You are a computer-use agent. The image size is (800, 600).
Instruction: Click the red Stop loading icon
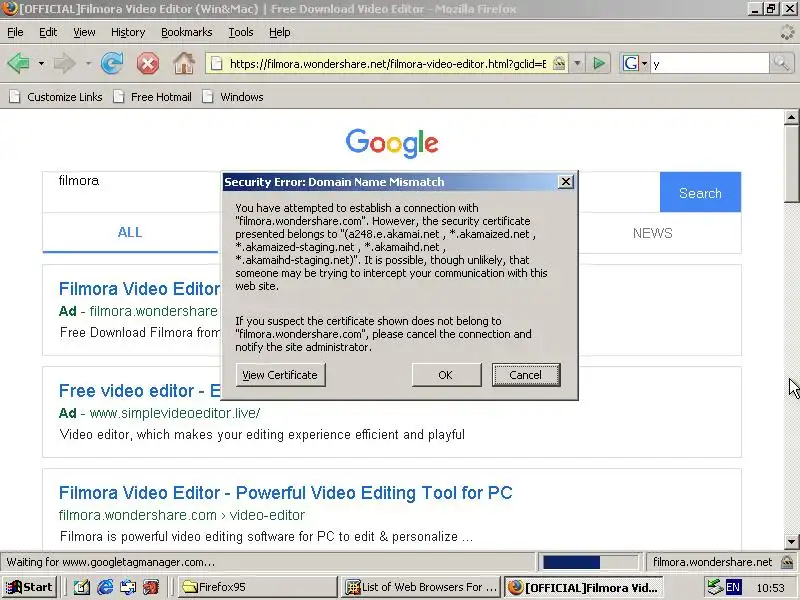147,64
